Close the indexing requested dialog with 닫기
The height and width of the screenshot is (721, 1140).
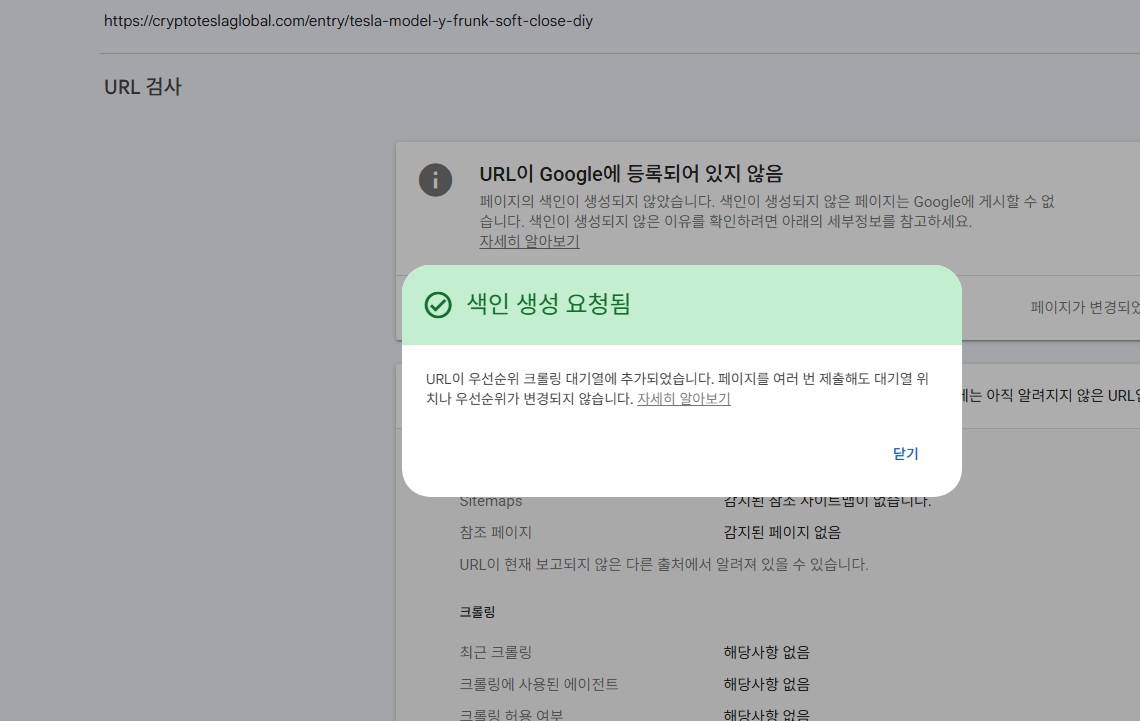(x=905, y=454)
